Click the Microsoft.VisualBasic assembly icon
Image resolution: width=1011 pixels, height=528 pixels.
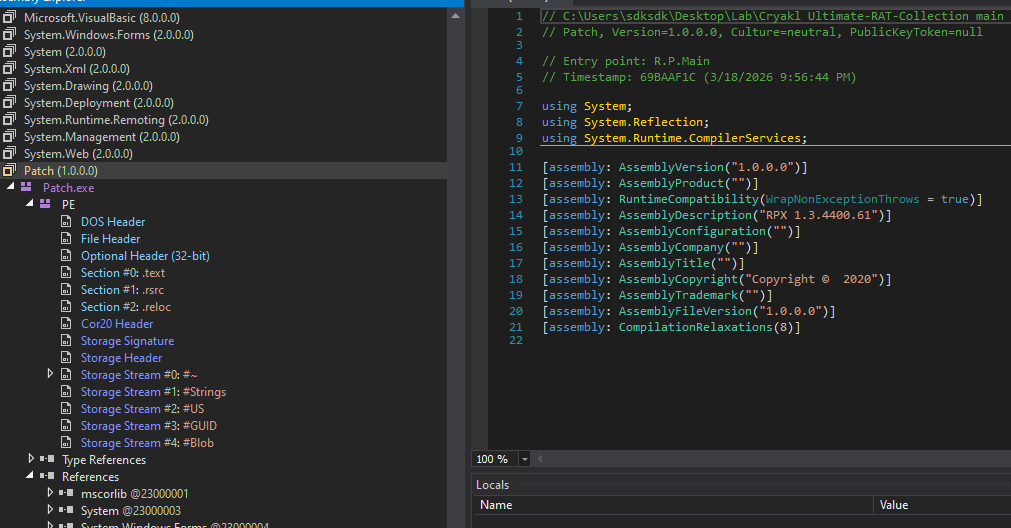(x=11, y=18)
